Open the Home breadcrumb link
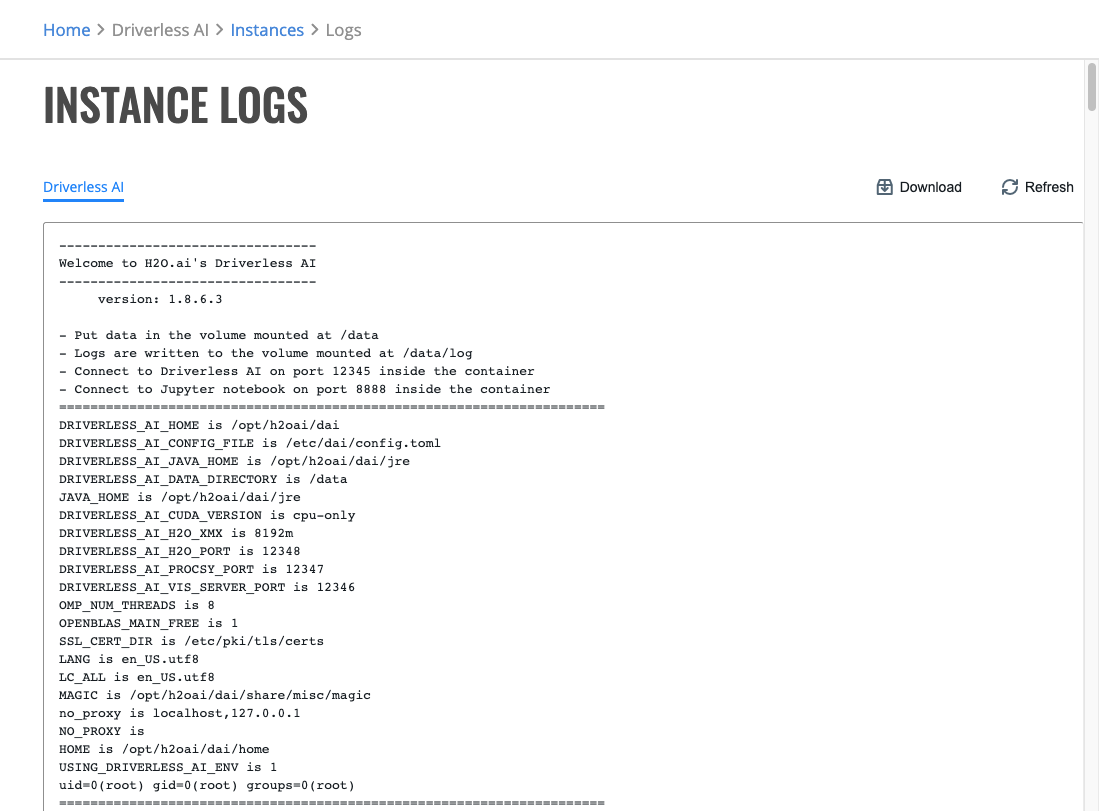This screenshot has height=811, width=1110. click(67, 30)
